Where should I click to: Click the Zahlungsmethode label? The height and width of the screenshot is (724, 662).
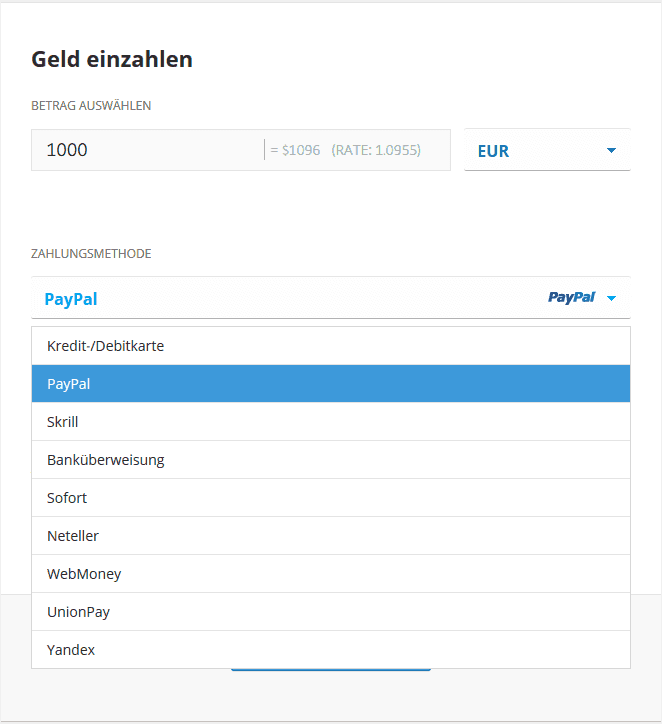coord(91,254)
